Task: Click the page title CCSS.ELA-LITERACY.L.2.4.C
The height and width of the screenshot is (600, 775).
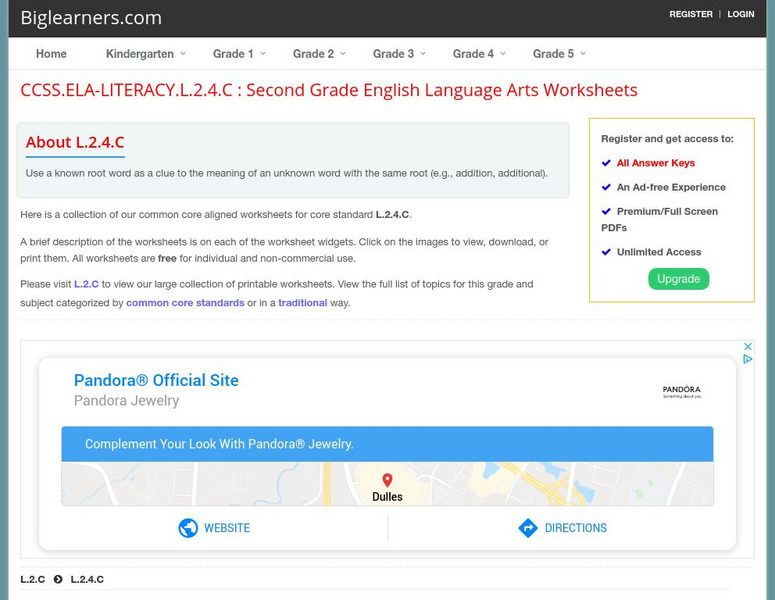Action: [x=329, y=90]
